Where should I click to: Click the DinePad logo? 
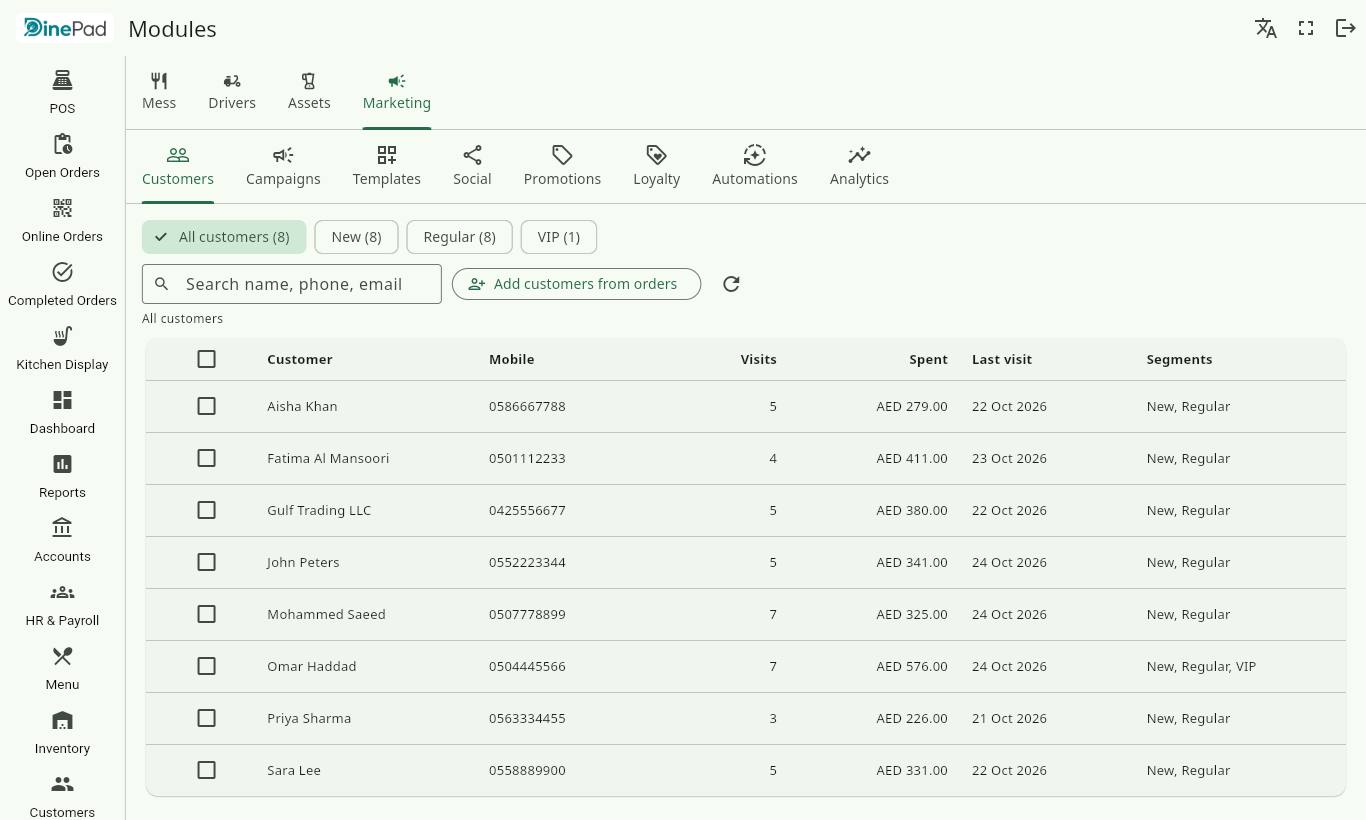[x=66, y=28]
